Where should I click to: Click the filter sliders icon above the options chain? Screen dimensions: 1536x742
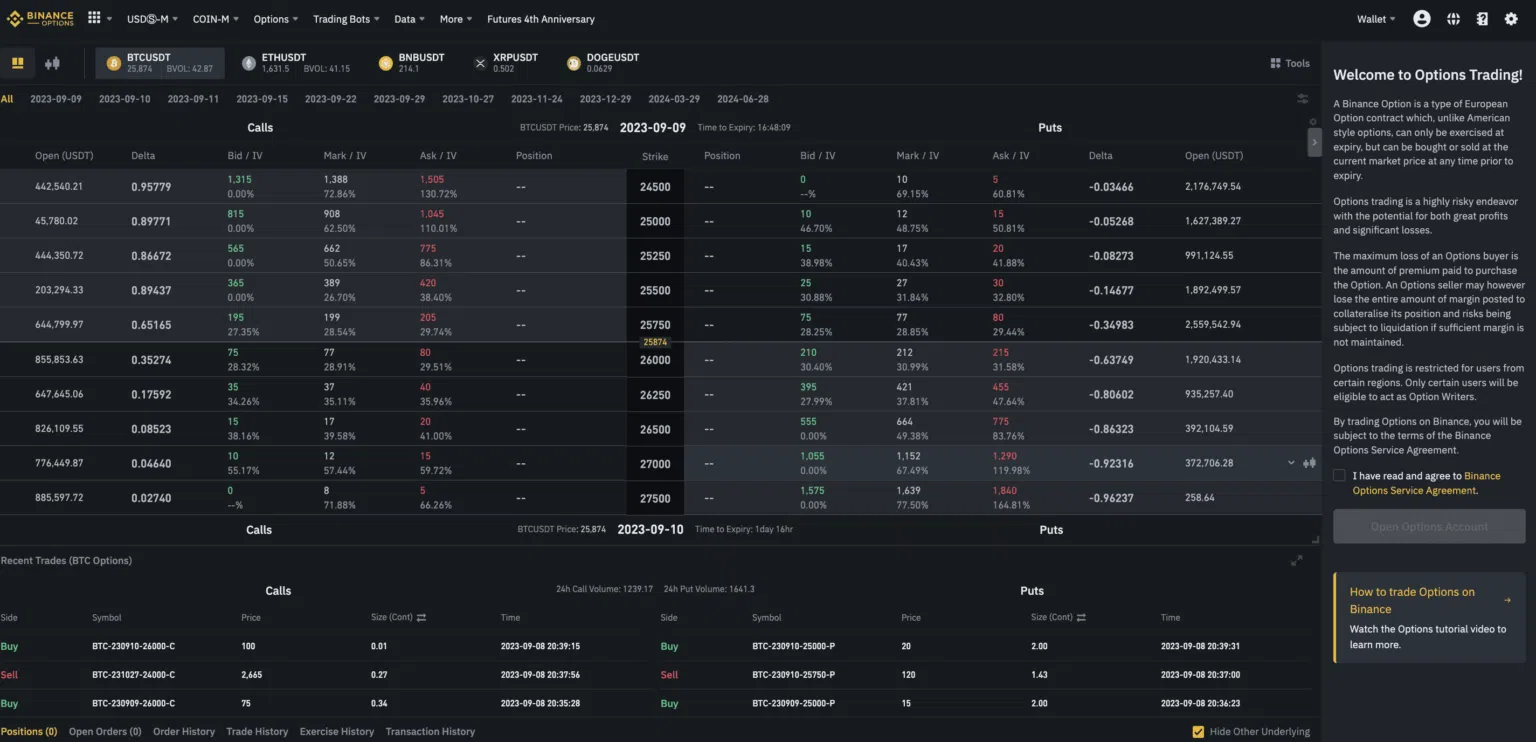coord(1302,99)
